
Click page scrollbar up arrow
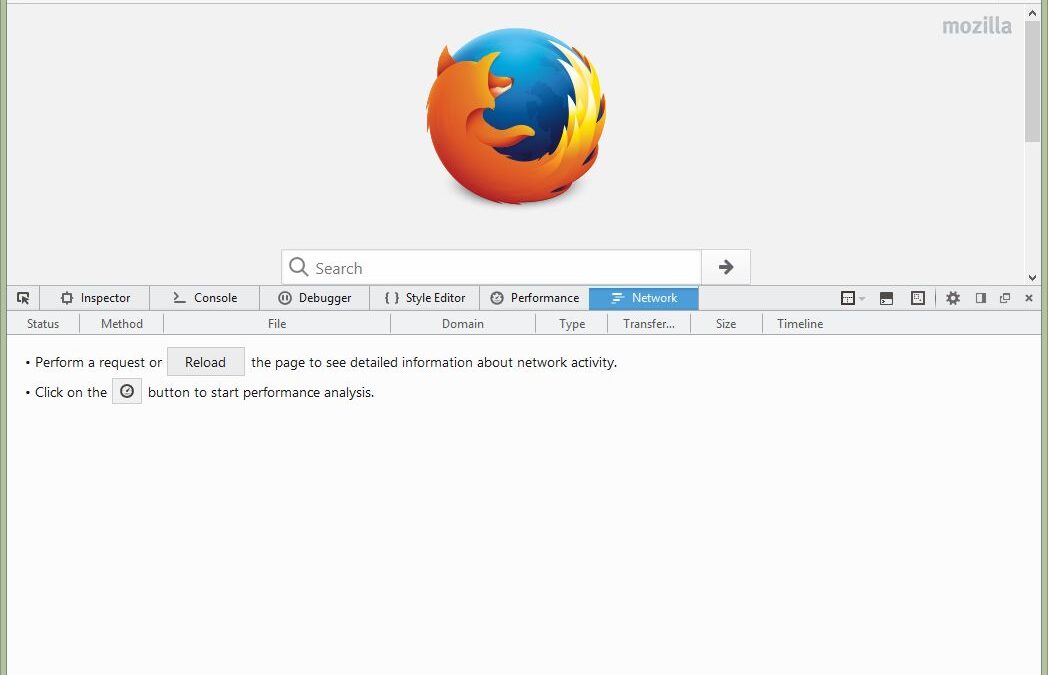[1033, 12]
